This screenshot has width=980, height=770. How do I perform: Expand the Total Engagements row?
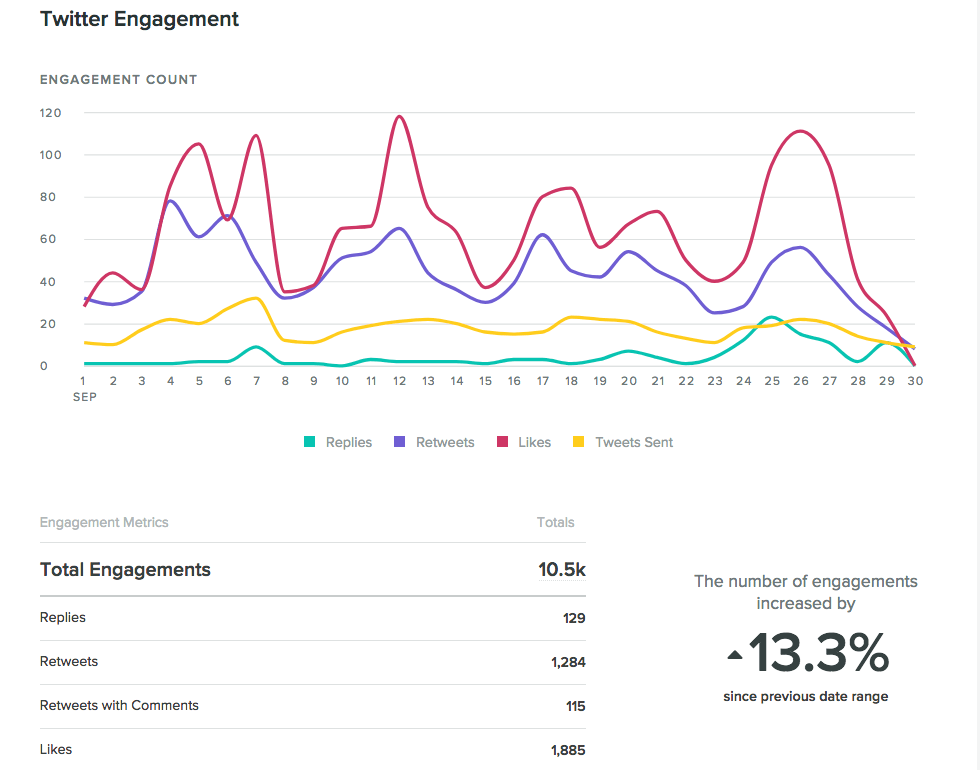125,570
